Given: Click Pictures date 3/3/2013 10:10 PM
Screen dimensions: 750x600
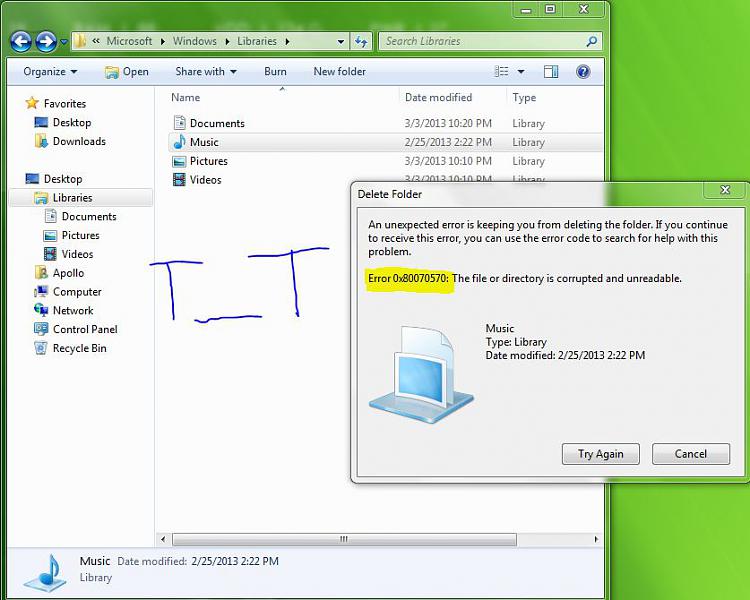Looking at the screenshot, I should [x=448, y=161].
